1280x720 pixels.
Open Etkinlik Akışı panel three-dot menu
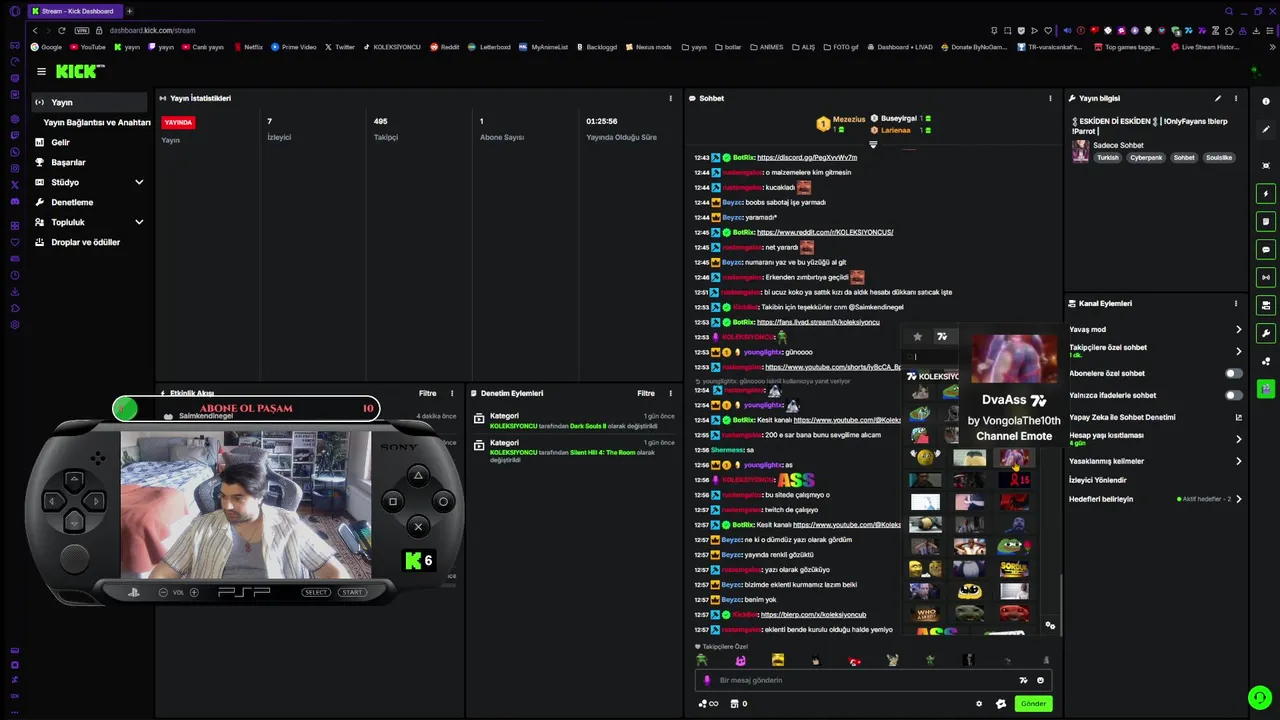click(451, 393)
